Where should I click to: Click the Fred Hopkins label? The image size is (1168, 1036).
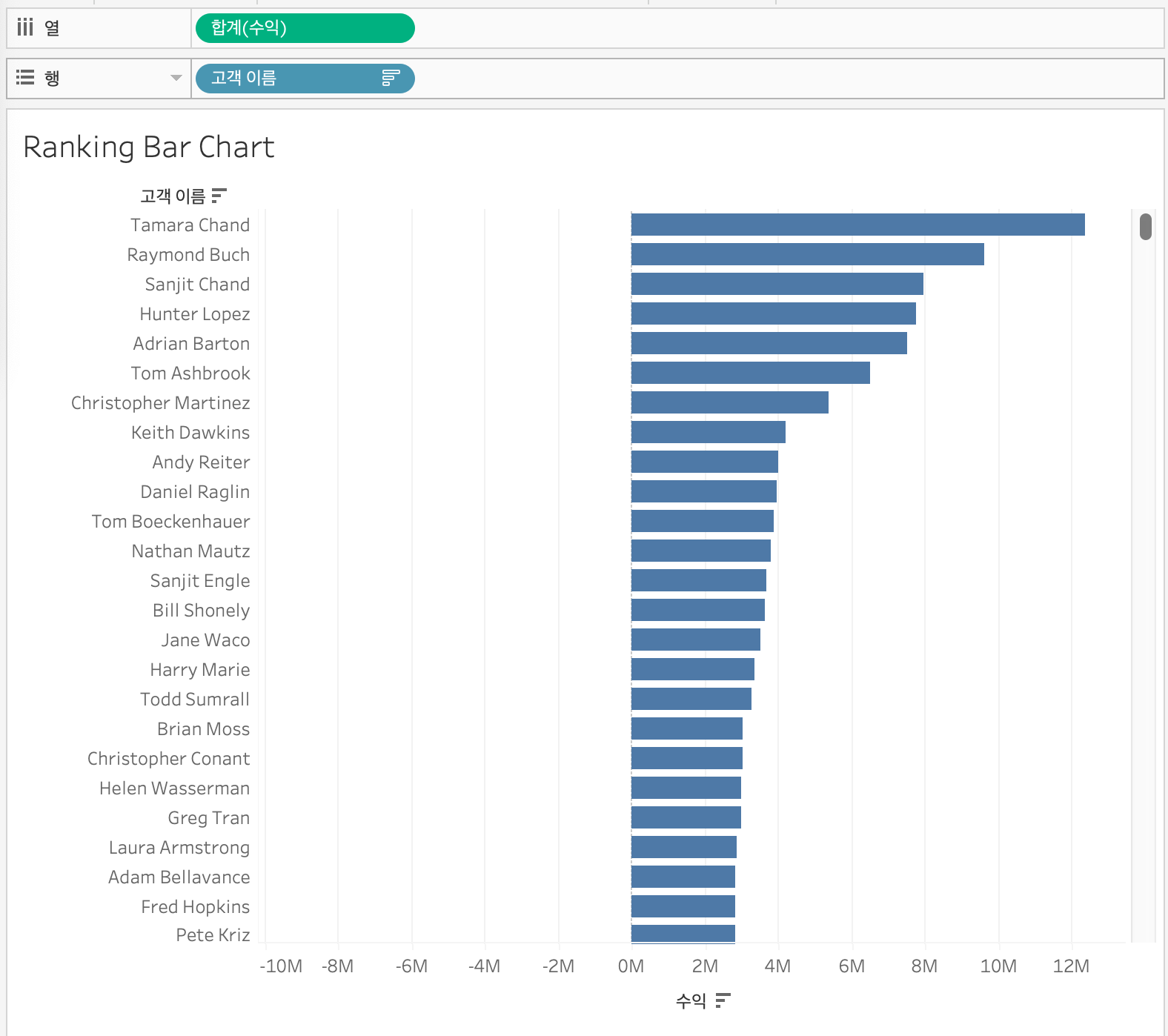pos(195,906)
